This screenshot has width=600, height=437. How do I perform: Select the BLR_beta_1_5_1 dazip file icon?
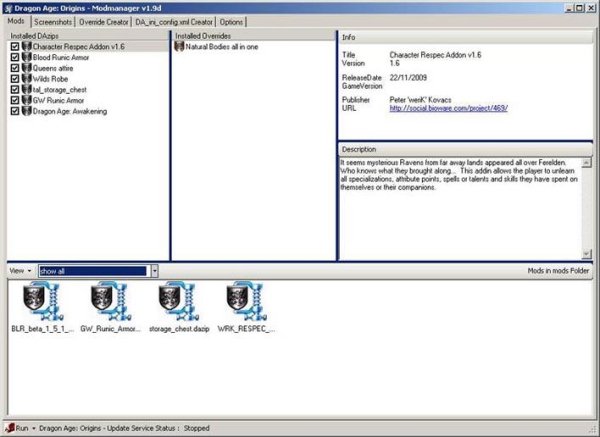point(43,301)
